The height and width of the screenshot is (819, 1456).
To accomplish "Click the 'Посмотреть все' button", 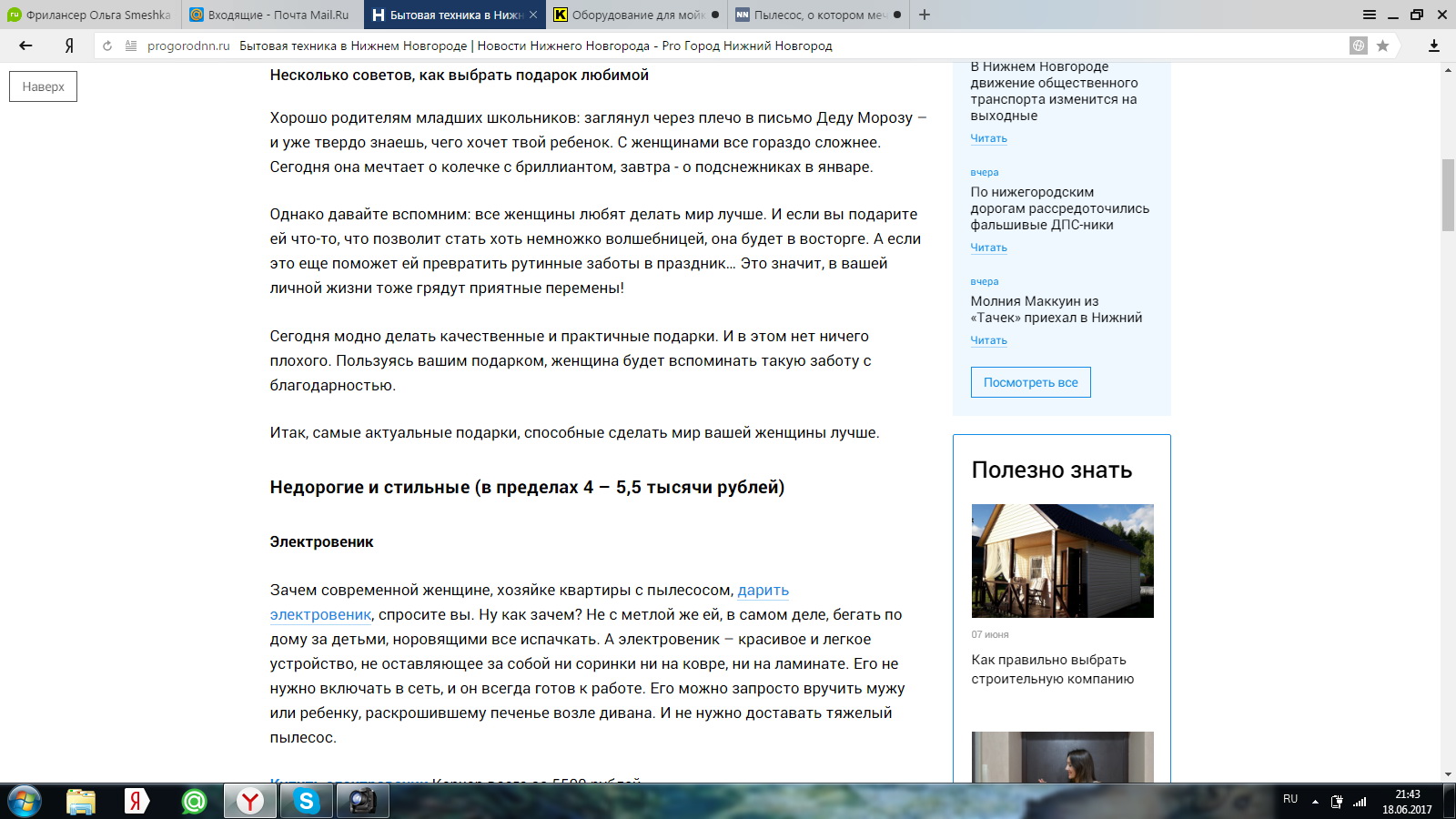I will coord(1030,382).
